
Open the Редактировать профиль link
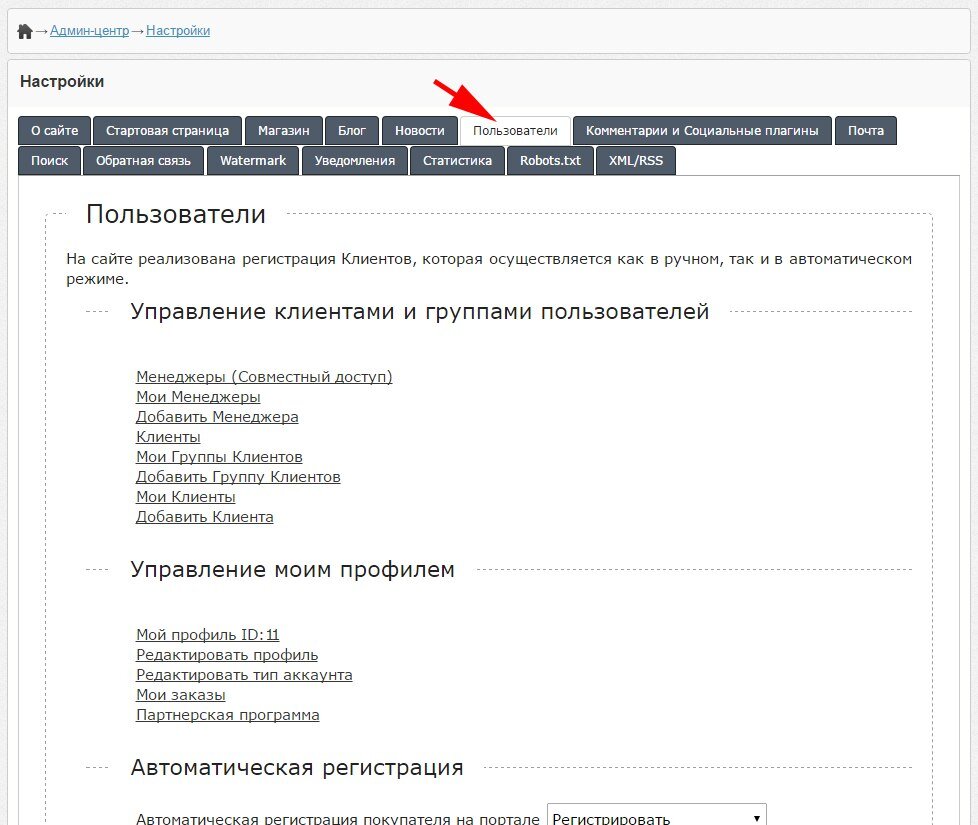coord(227,655)
